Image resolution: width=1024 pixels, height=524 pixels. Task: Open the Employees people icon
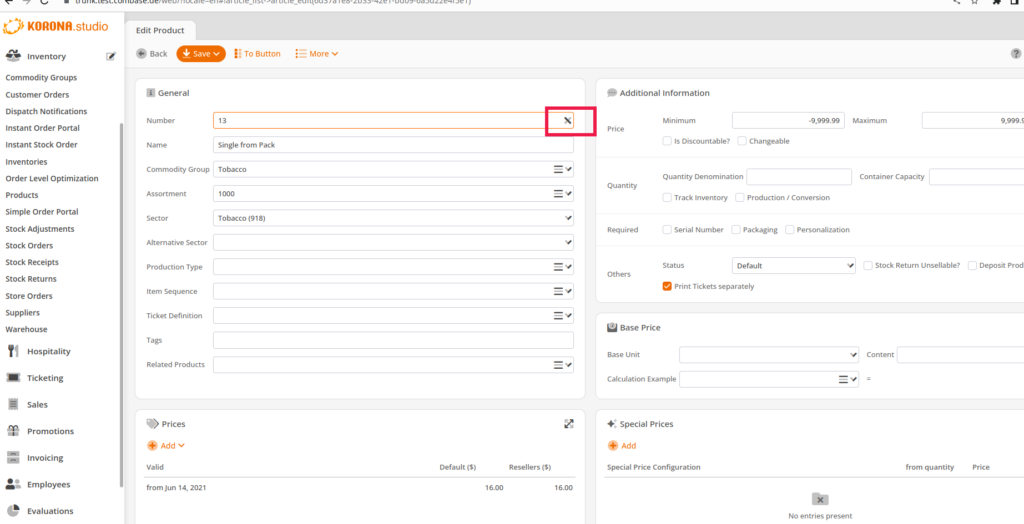pos(13,484)
